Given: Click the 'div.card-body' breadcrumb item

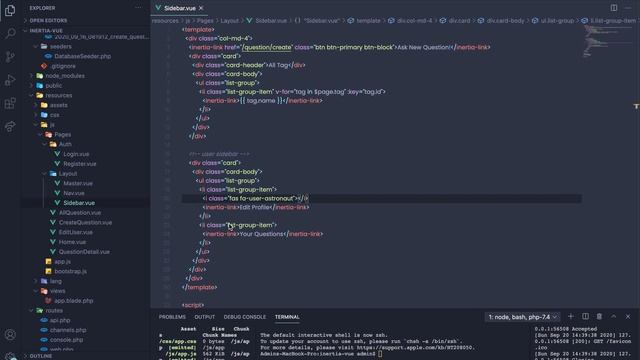Looking at the screenshot, I should [505, 21].
